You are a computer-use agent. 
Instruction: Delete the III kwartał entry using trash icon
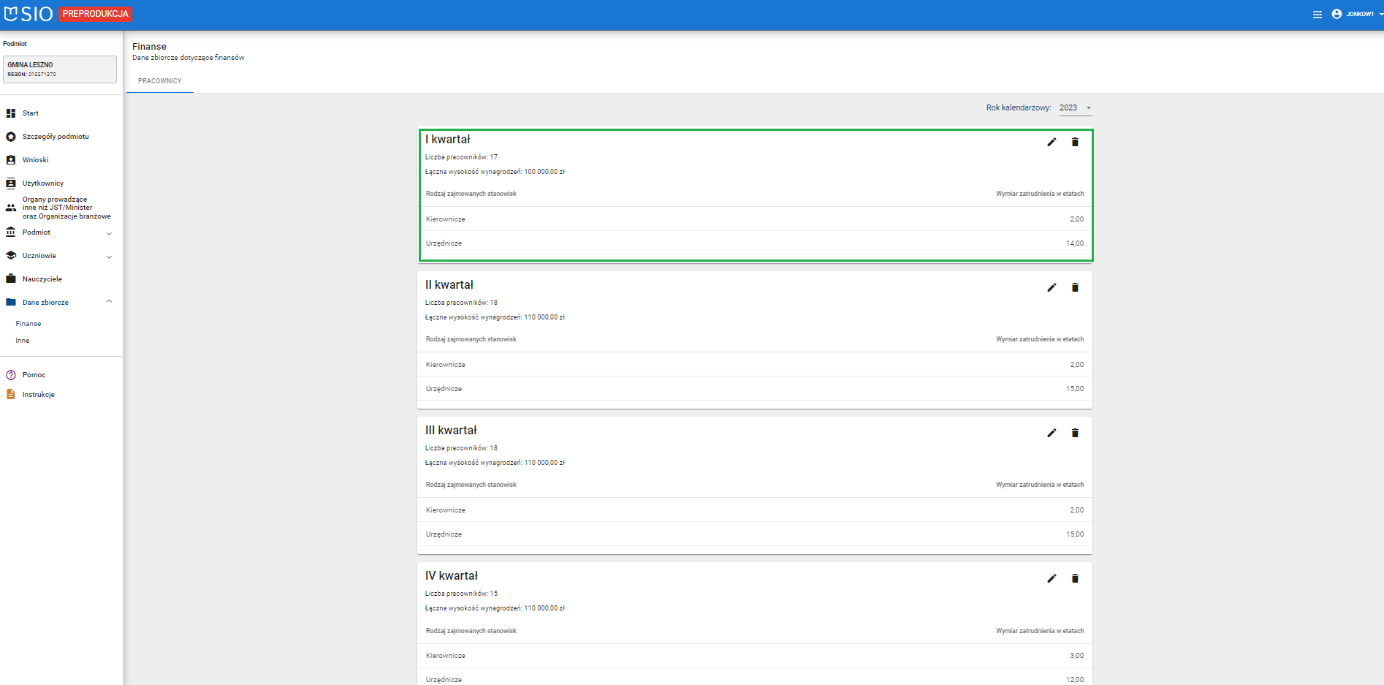[x=1075, y=433]
